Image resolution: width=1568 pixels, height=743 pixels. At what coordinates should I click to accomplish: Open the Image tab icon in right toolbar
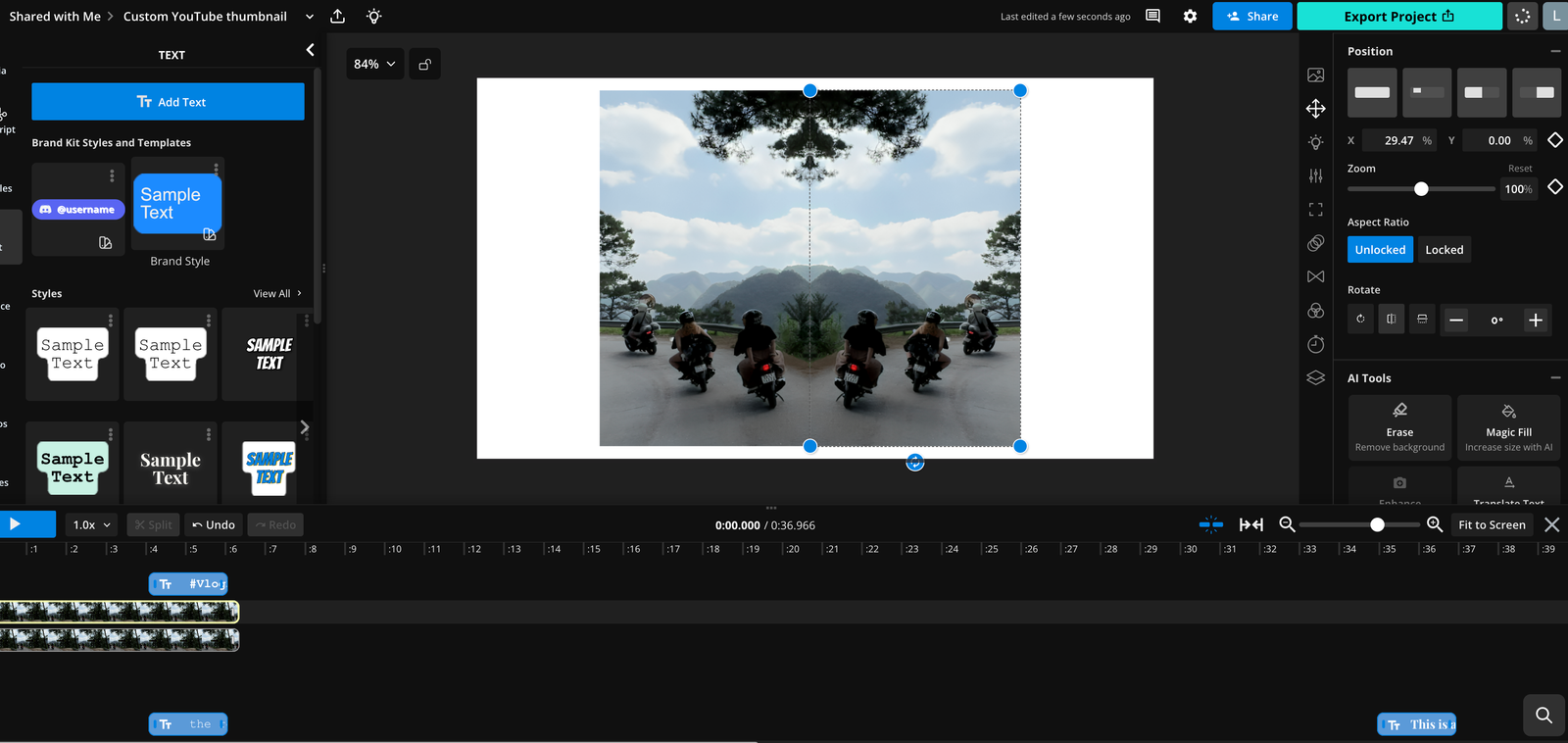(x=1315, y=75)
